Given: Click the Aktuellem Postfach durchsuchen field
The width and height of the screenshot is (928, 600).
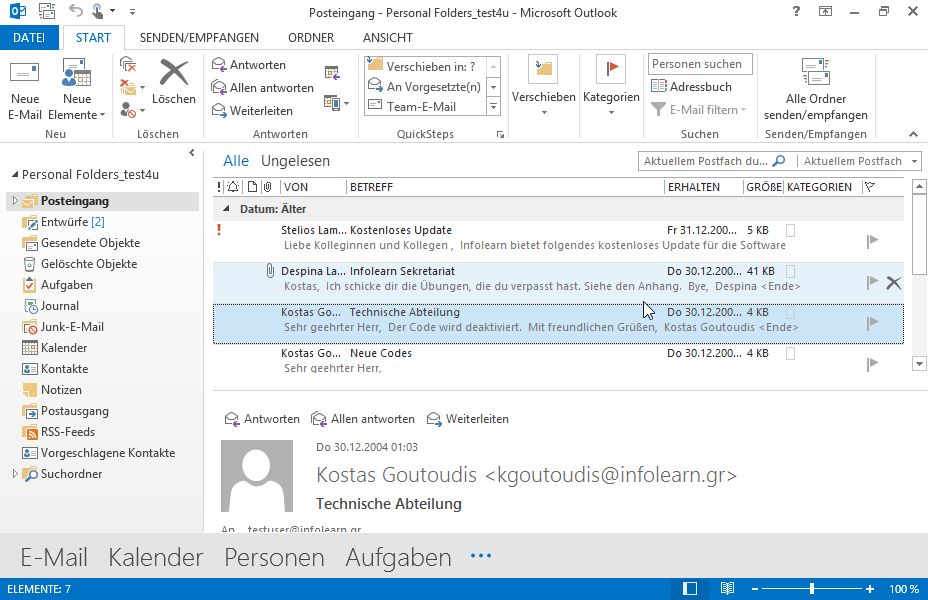Looking at the screenshot, I should (x=715, y=161).
